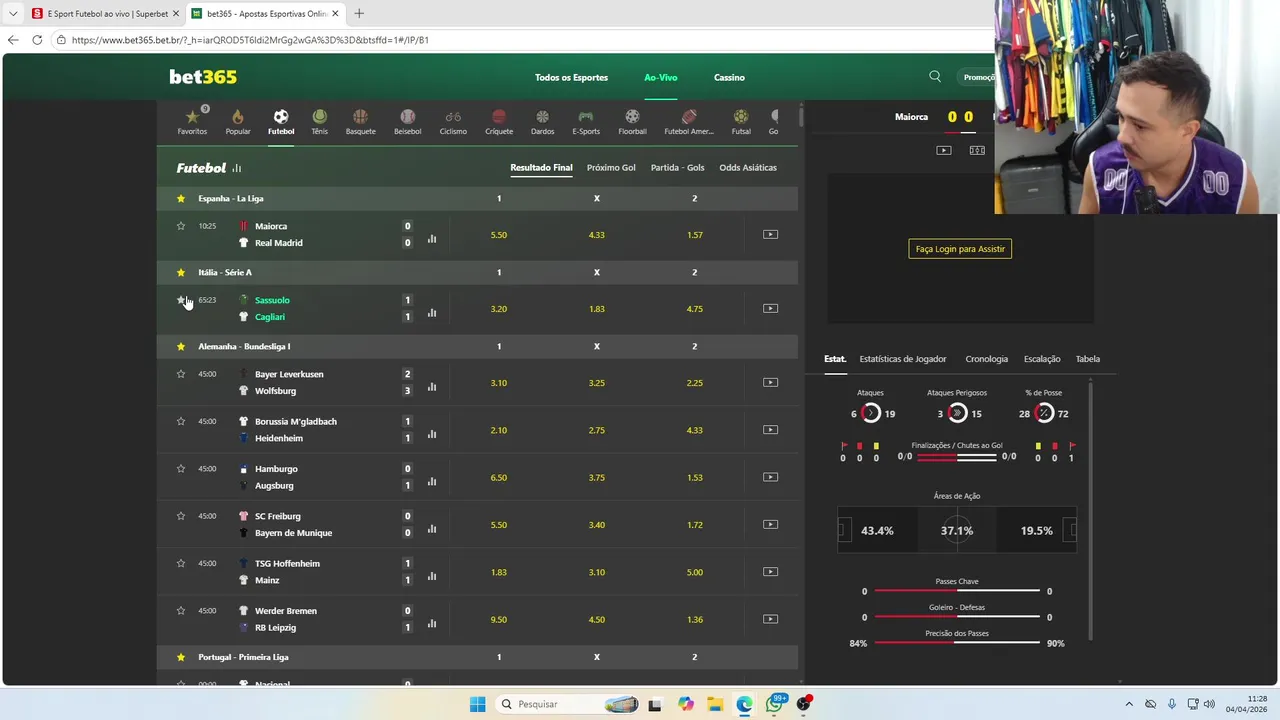Open Estatísticas de Jogador tab

[903, 359]
